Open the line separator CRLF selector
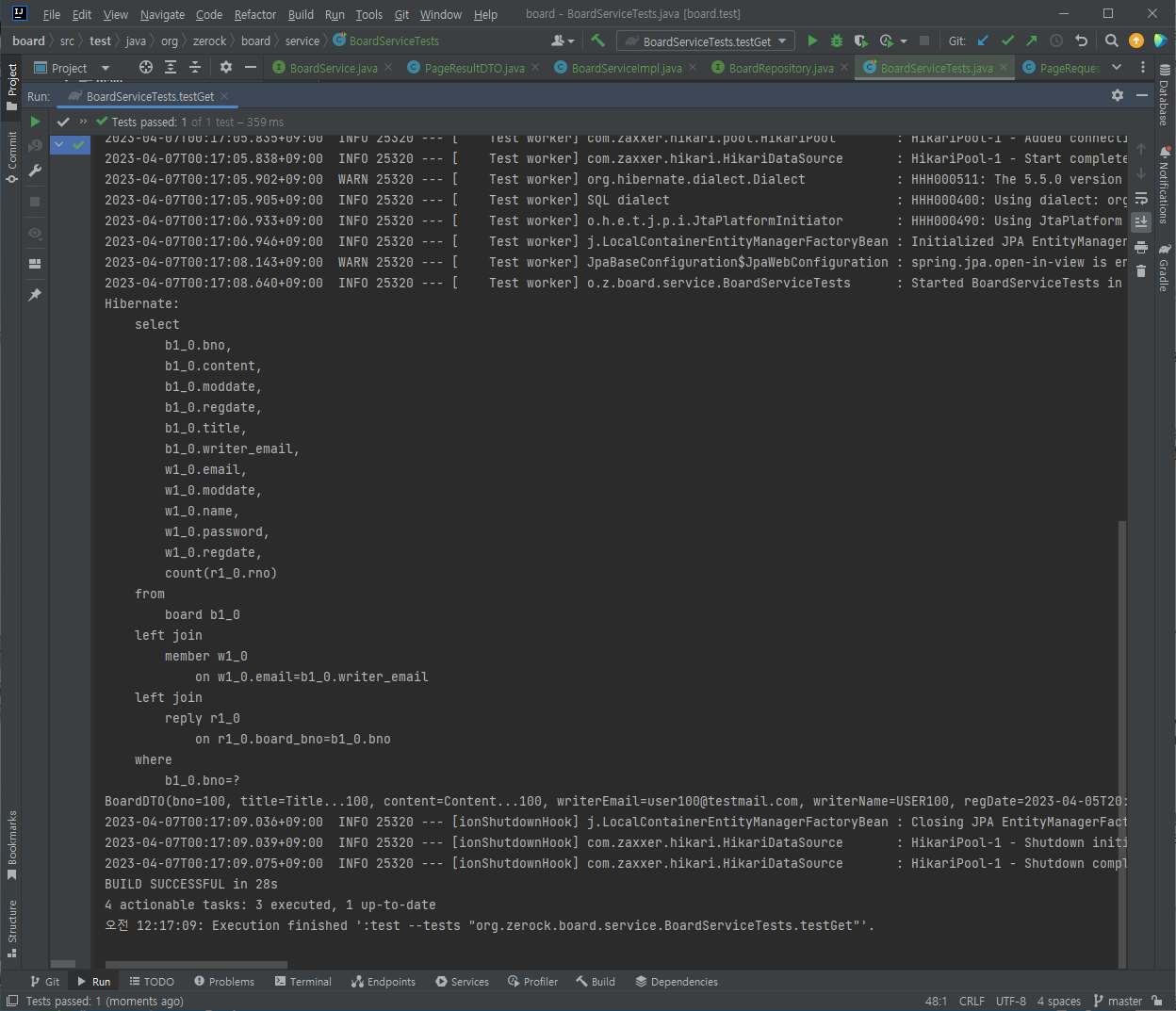This screenshot has height=1011, width=1176. tap(972, 1001)
